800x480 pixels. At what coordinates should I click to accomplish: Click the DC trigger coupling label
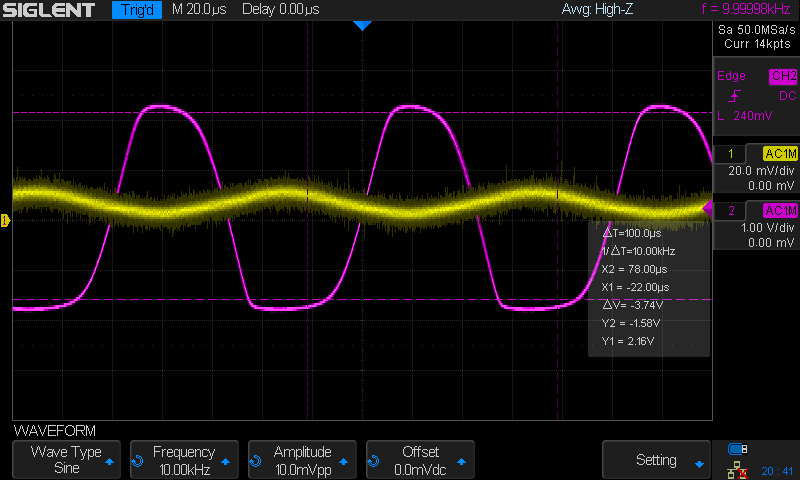[788, 95]
